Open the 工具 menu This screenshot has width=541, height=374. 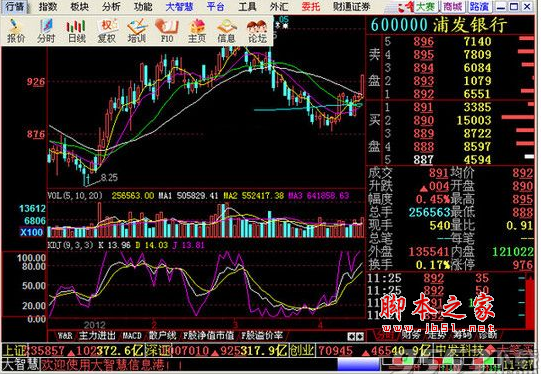click(247, 7)
